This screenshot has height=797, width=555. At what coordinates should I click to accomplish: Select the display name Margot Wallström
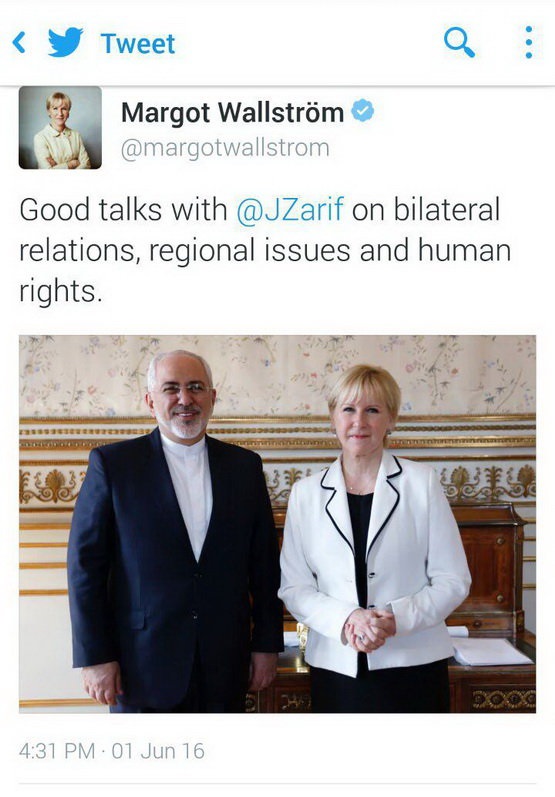point(232,112)
